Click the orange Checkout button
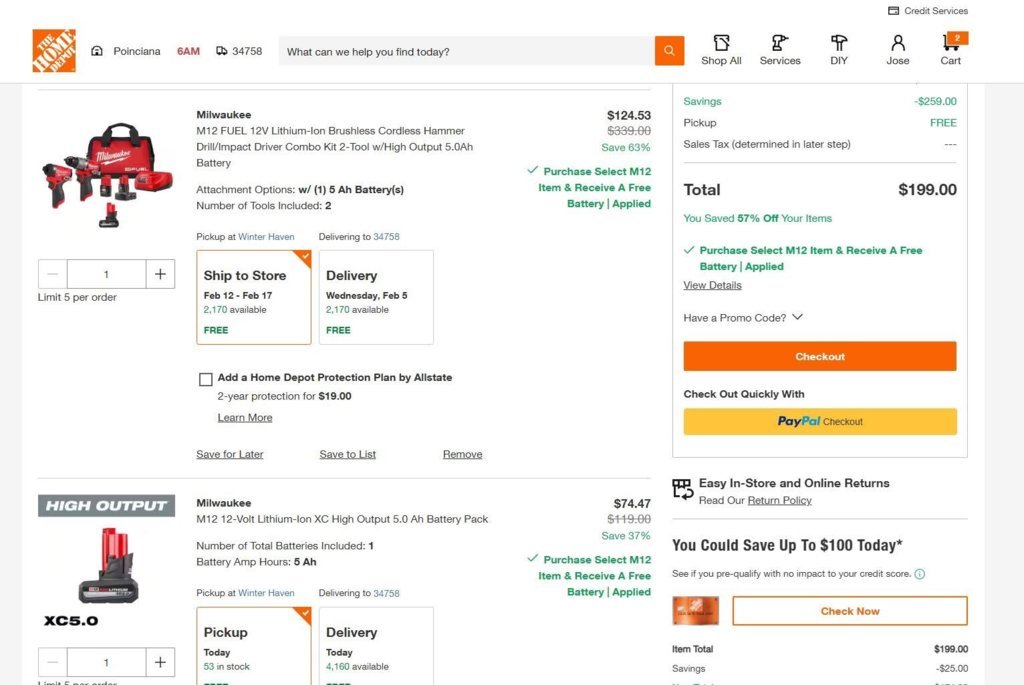The height and width of the screenshot is (685, 1024). pos(820,357)
